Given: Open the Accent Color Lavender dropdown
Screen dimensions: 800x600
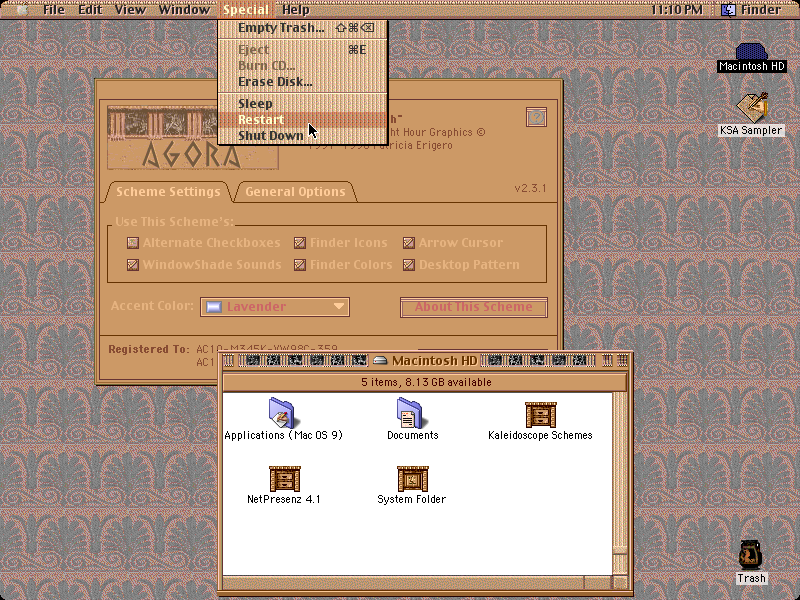Looking at the screenshot, I should (x=275, y=307).
